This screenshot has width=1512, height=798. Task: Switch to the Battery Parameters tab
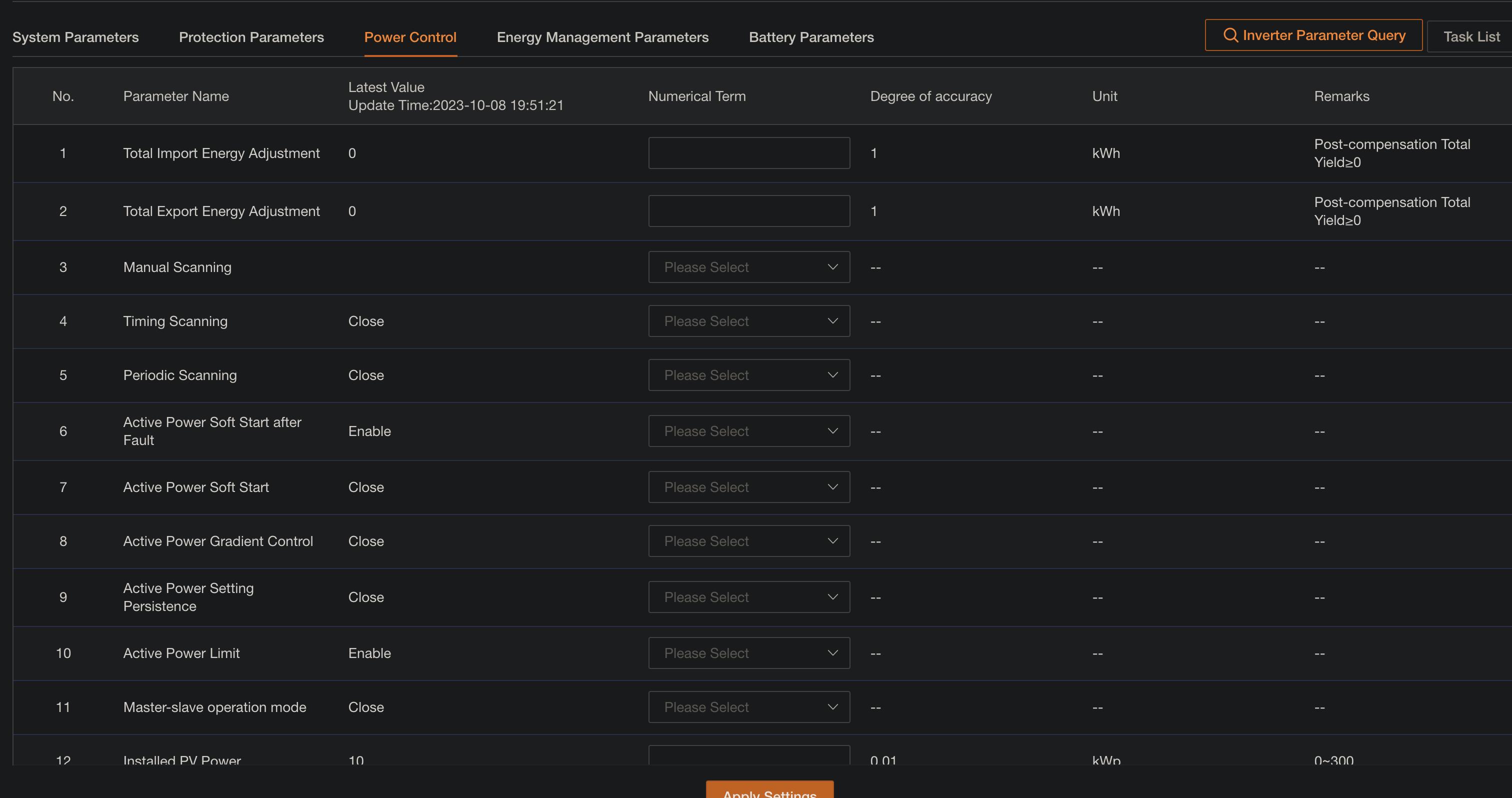pyautogui.click(x=811, y=36)
